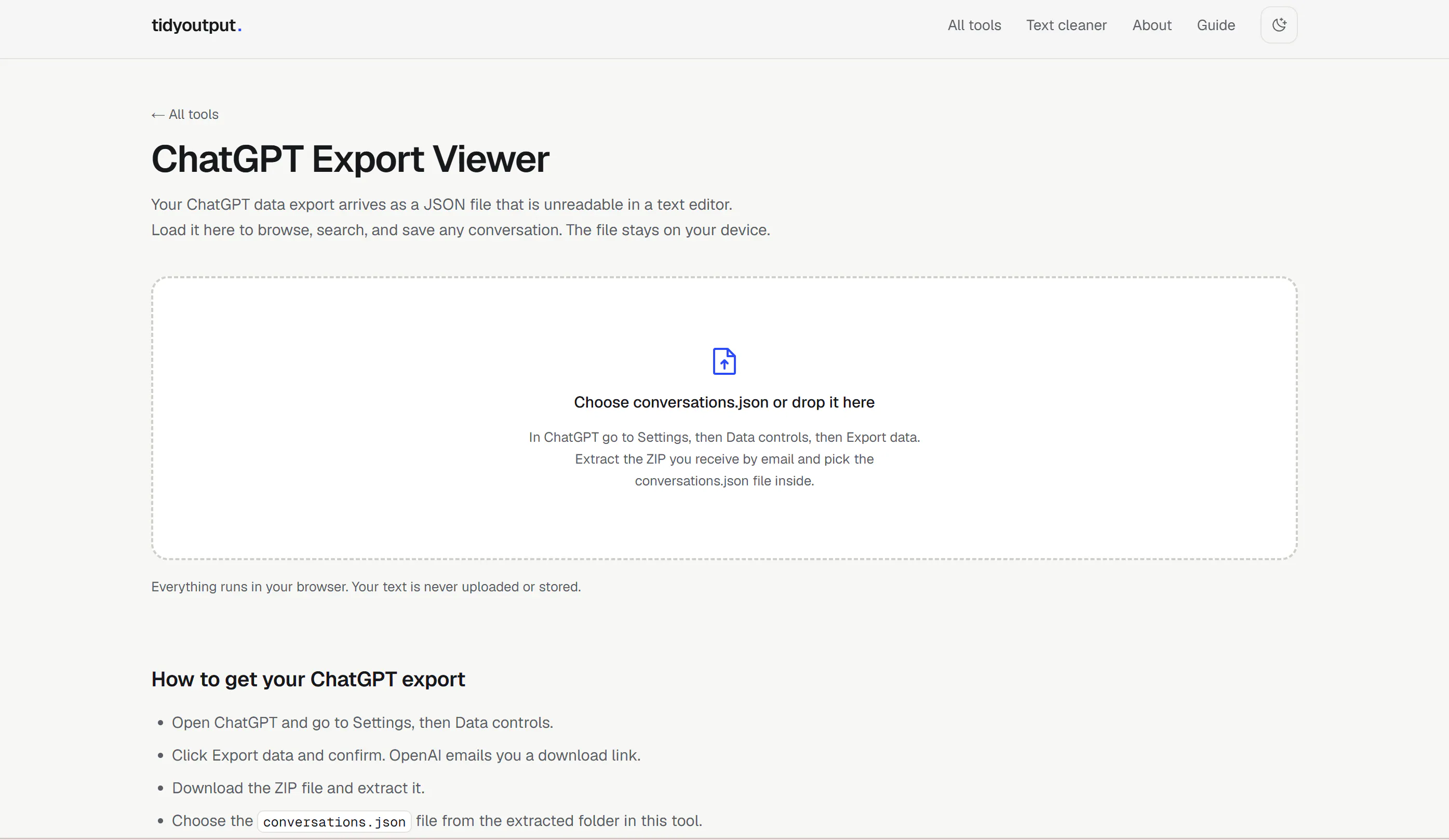This screenshot has width=1449, height=840.
Task: Click 'Open ChatGPT and go to Settings' step
Action: (x=363, y=722)
